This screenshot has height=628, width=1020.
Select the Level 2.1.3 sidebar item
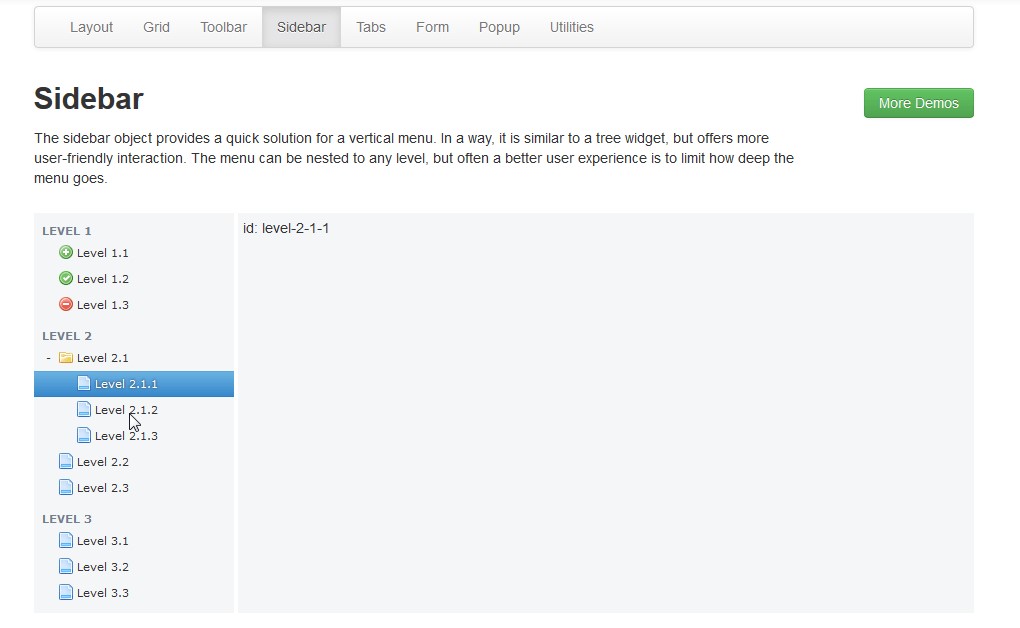(x=126, y=436)
